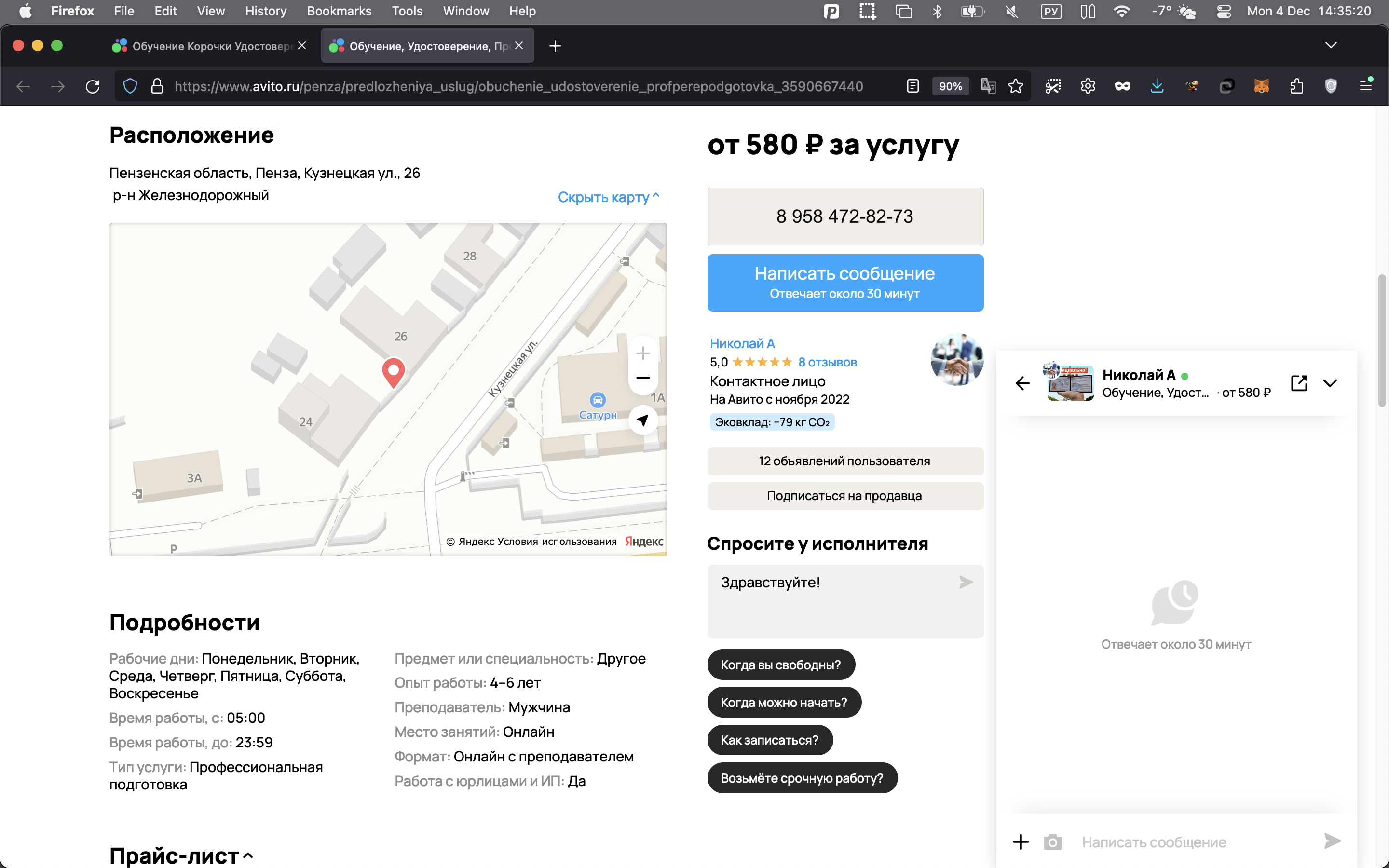Click the map geolocation arrow button

pos(643,420)
